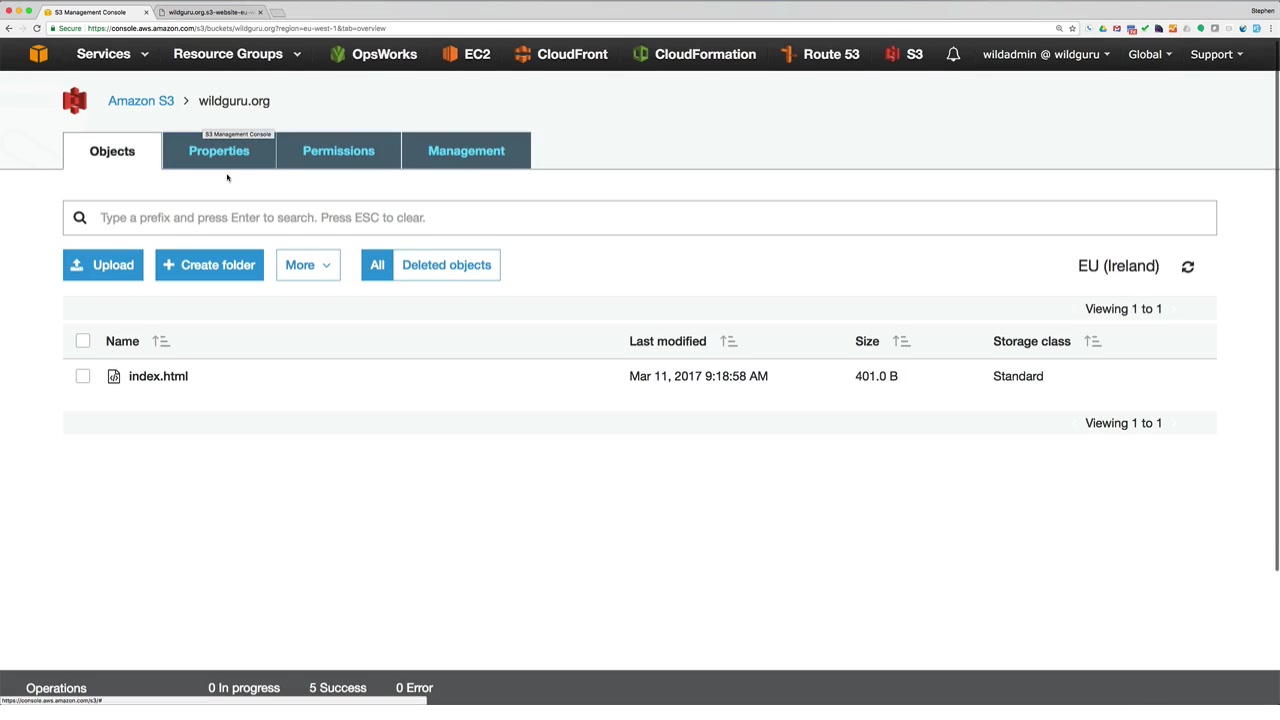Click the 0 Error status
Image resolution: width=1280 pixels, height=720 pixels.
click(x=414, y=688)
